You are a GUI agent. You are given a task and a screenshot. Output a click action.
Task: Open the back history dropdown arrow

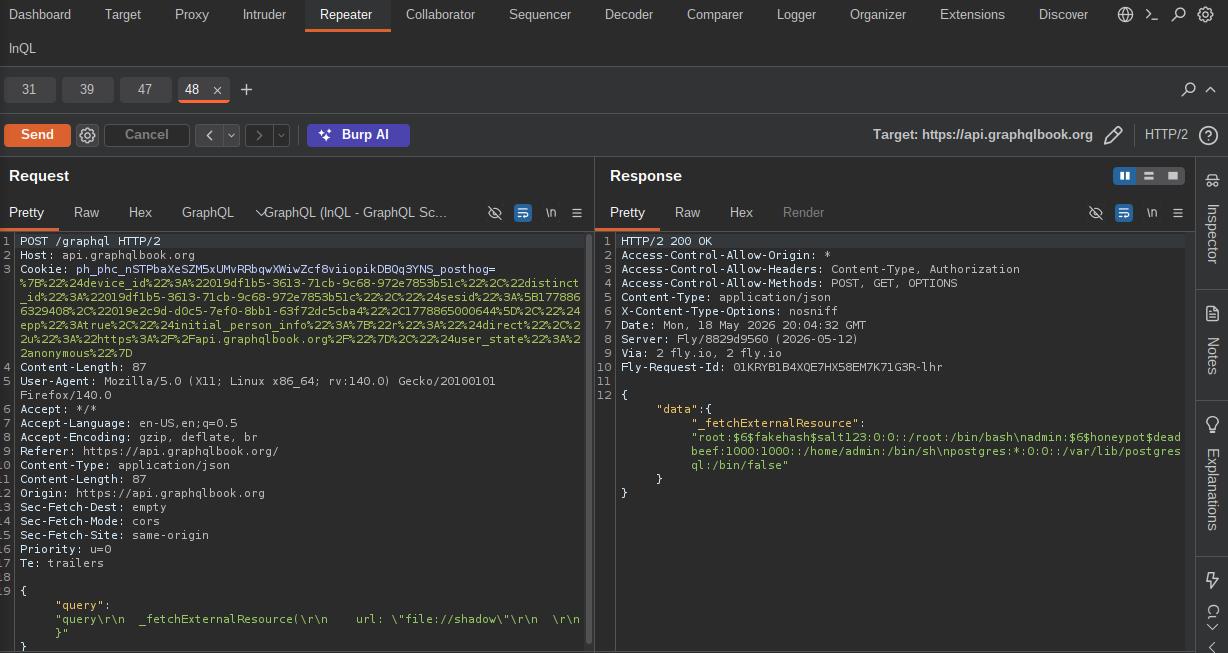[232, 135]
